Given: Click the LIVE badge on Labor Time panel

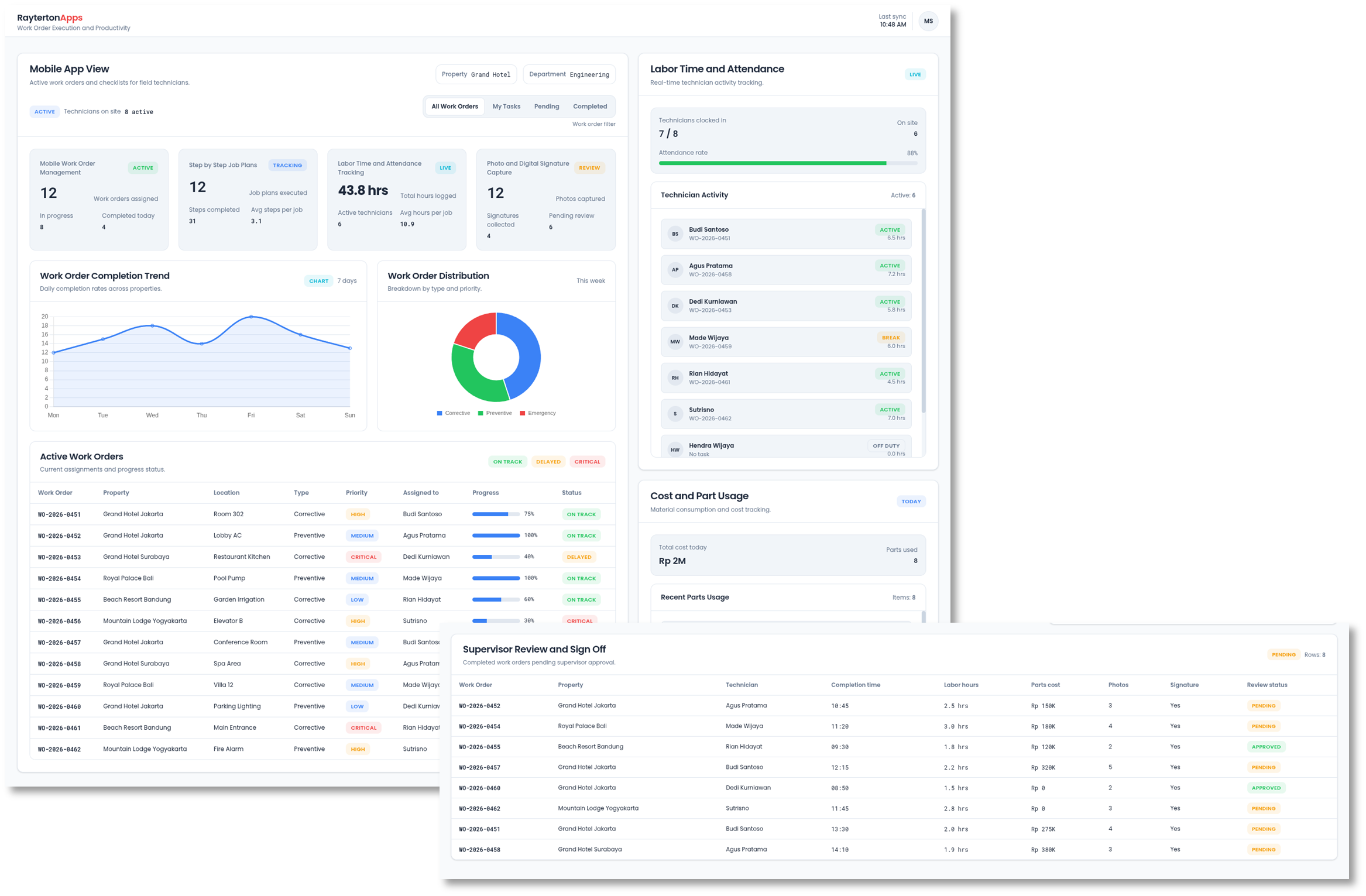Looking at the screenshot, I should (915, 74).
